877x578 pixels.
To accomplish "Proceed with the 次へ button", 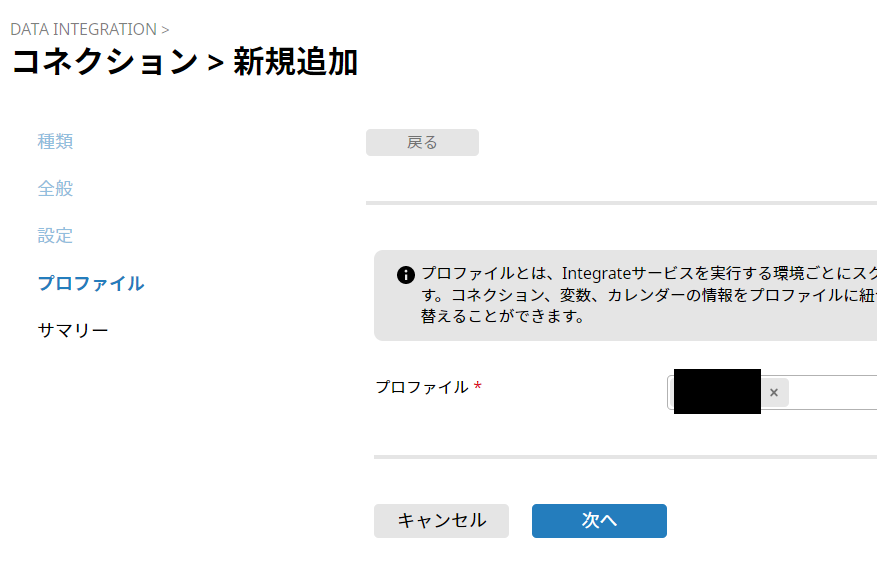I will tap(599, 521).
